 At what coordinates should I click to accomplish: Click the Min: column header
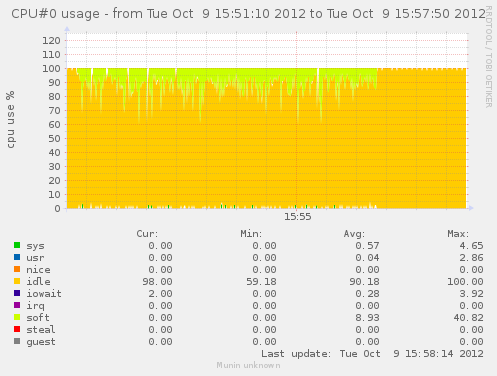[x=251, y=234]
